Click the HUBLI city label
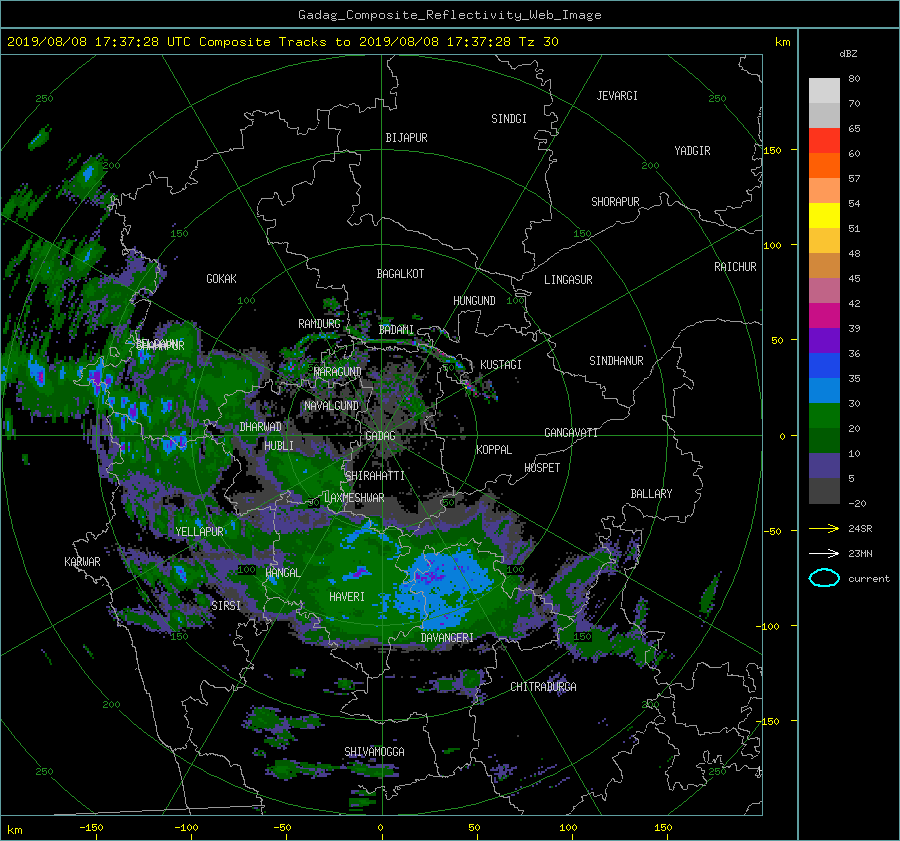The image size is (900, 841). 279,445
